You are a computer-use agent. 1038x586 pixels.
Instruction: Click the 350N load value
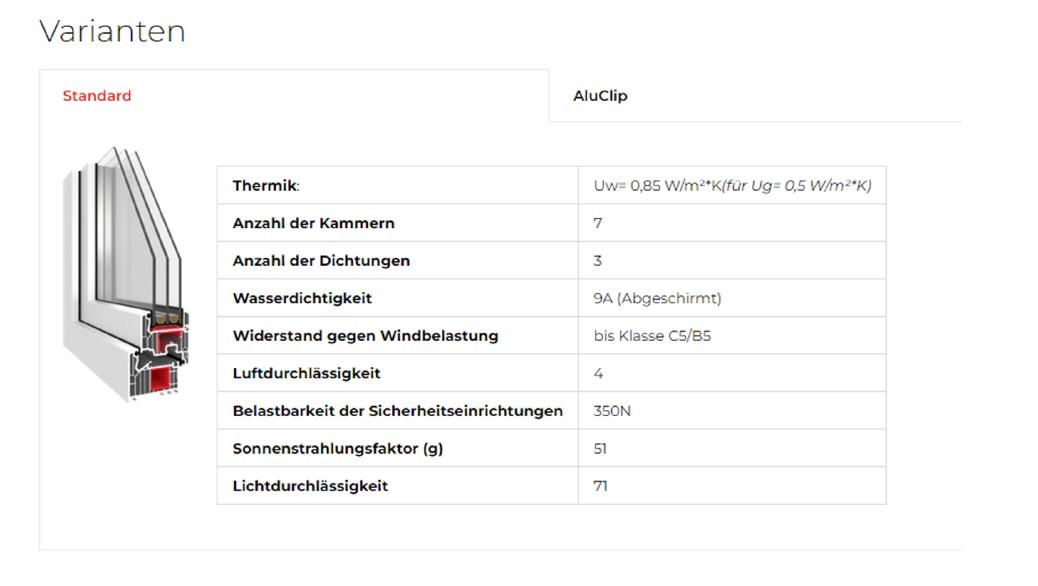coord(612,411)
